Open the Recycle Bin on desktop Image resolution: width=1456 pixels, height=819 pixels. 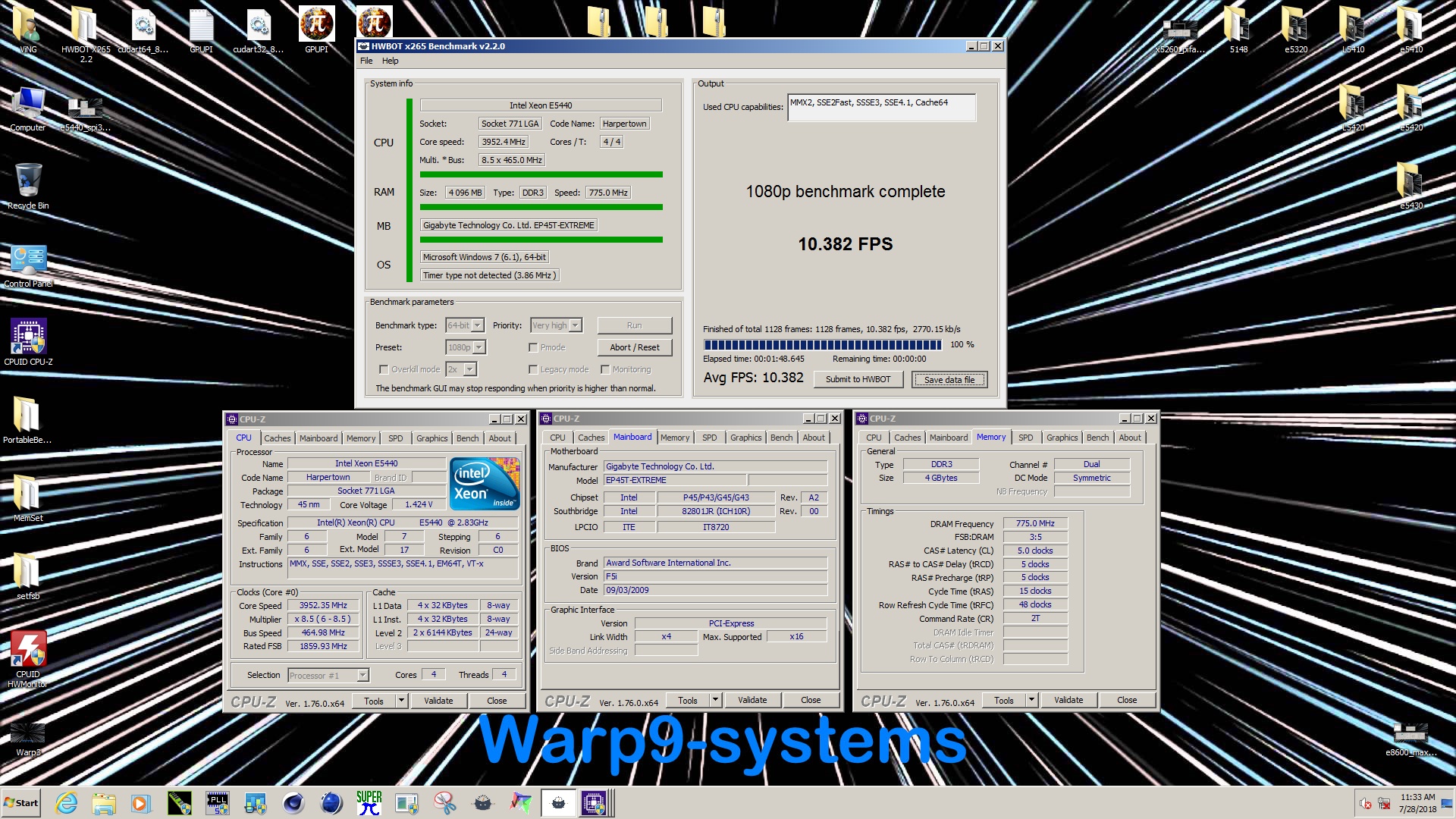click(28, 186)
